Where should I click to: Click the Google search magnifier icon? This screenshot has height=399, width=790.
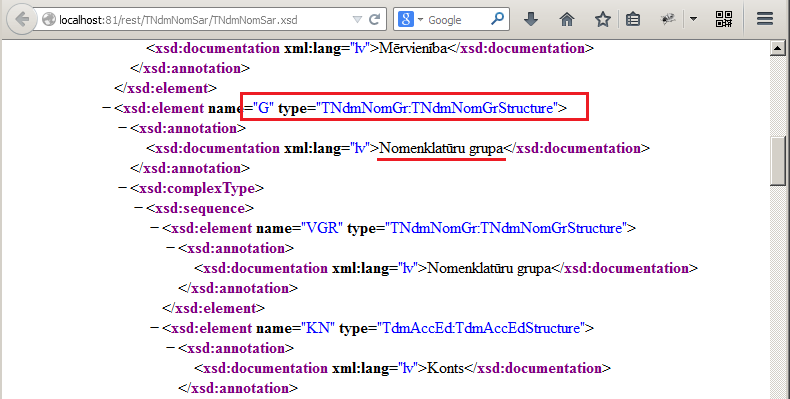pos(497,19)
